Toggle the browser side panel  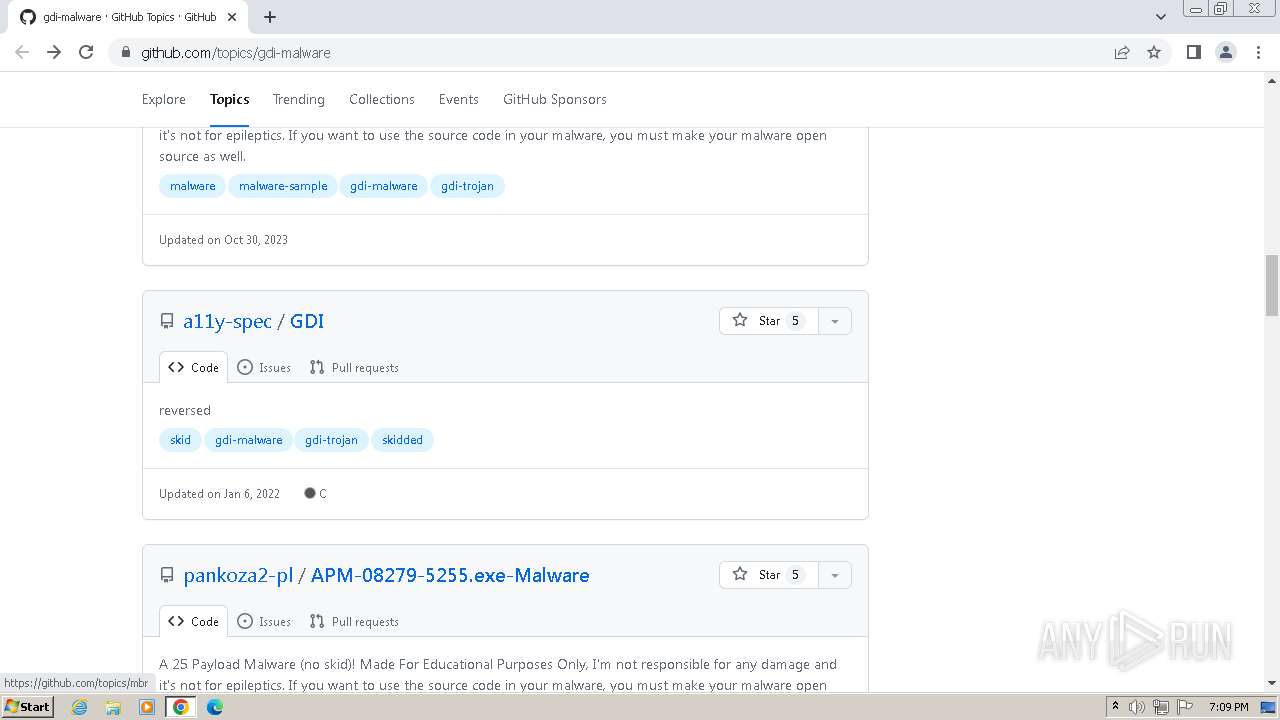pos(1193,52)
